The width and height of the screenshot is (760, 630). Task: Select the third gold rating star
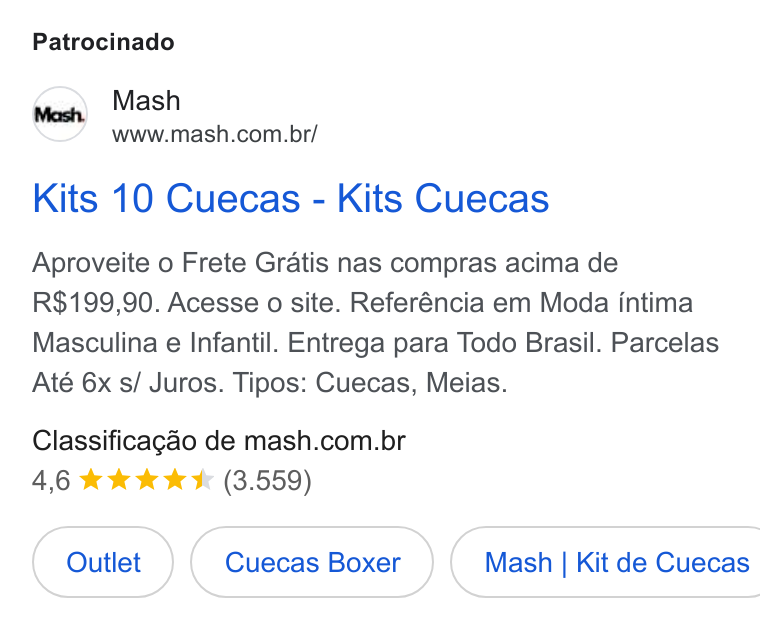click(x=146, y=480)
